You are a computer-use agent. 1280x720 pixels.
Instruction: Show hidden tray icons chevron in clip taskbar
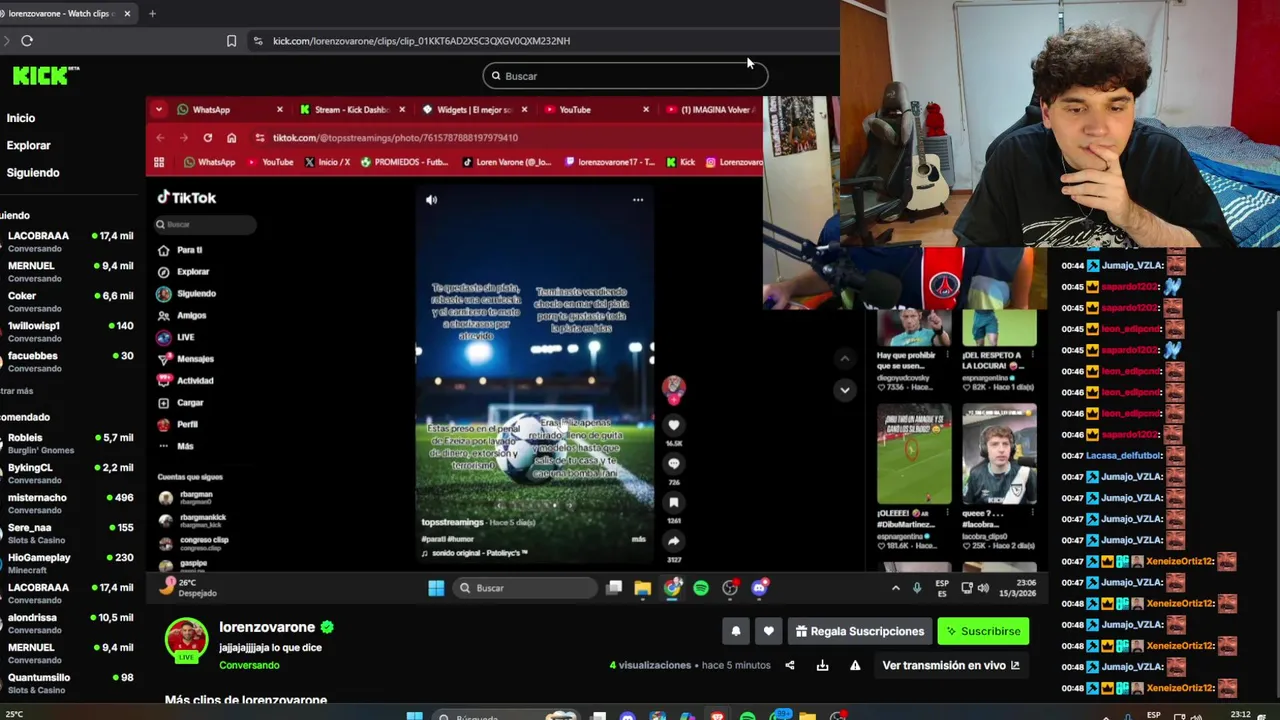[896, 588]
